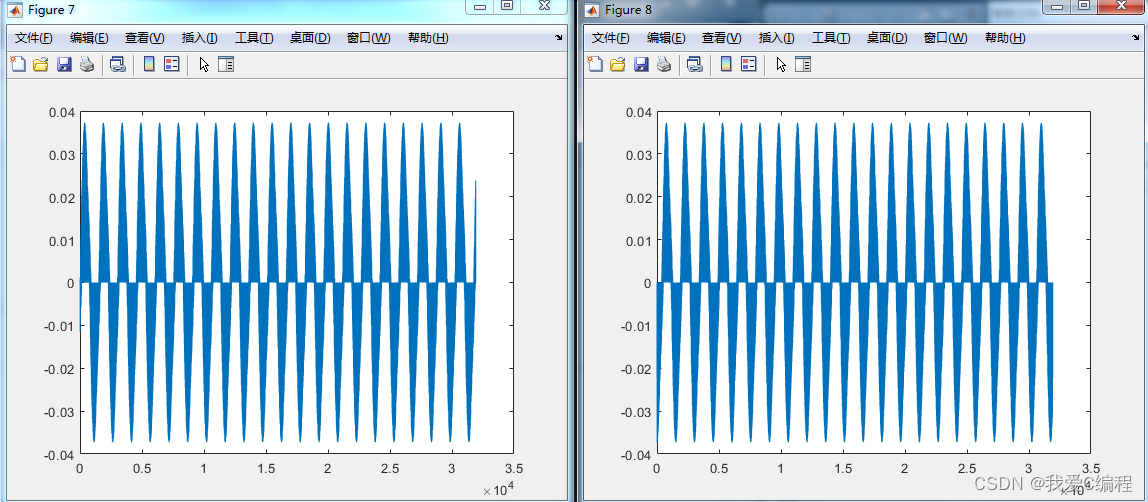Open the 工具(T) menu in Figure 8
Screen dimensions: 1148x502
coord(830,38)
